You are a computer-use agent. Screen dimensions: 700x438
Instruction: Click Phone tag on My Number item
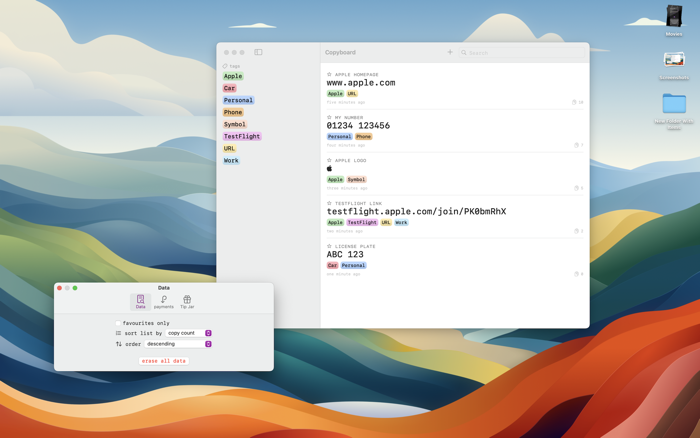(363, 137)
